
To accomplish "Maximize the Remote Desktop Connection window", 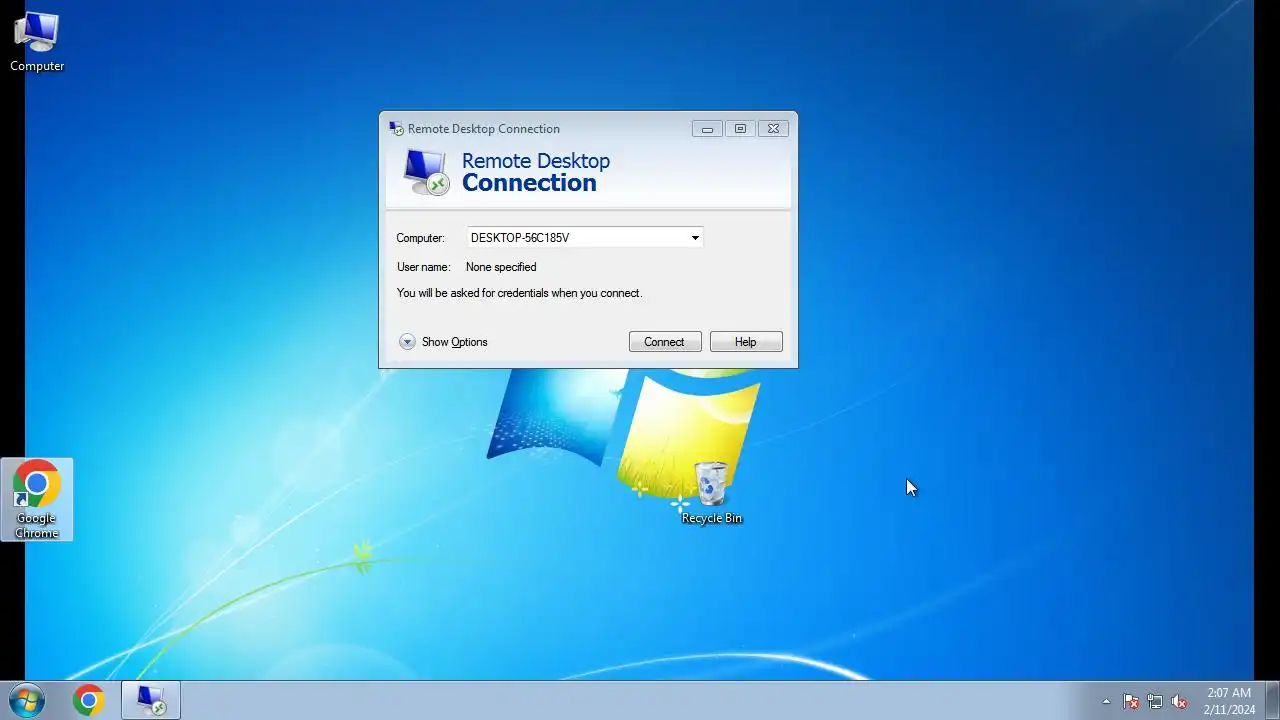I will coord(740,128).
